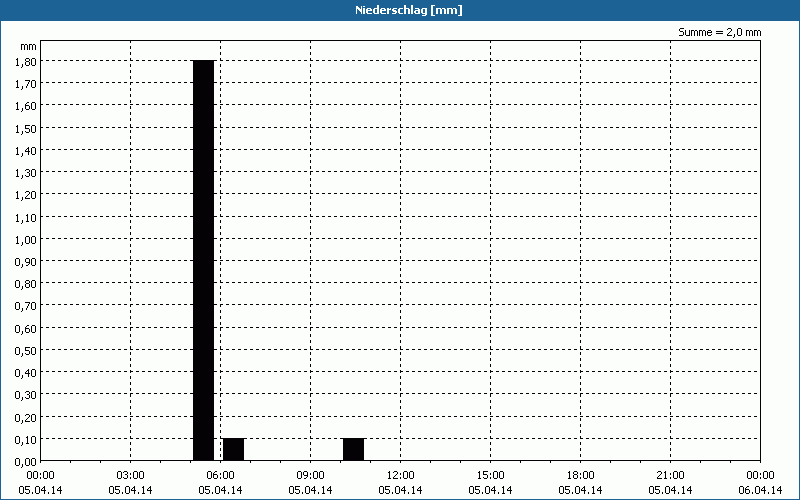The width and height of the screenshot is (800, 500).
Task: Click the 1,40 y-axis label
Action: tap(26, 151)
